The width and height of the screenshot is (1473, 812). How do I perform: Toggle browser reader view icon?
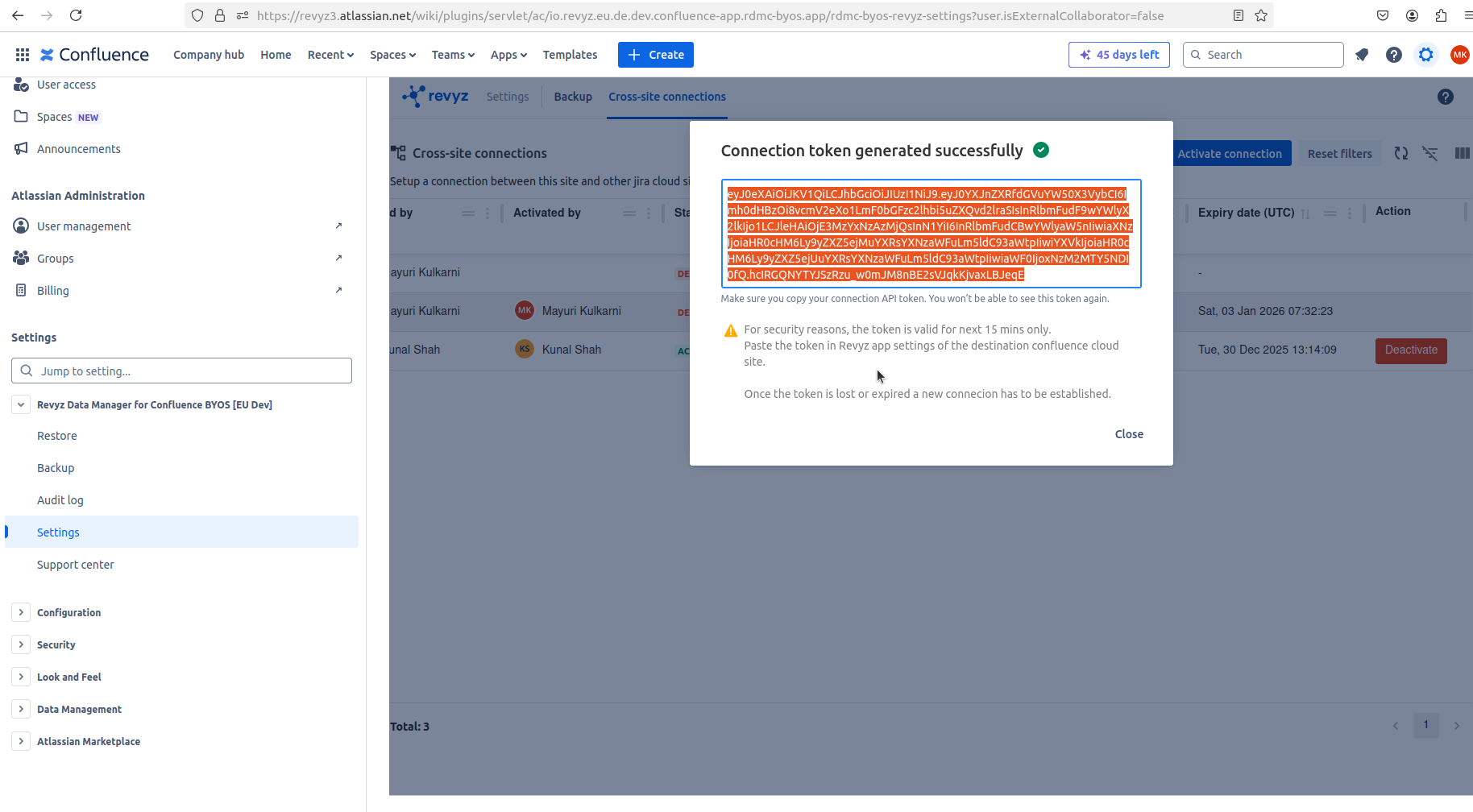pyautogui.click(x=1239, y=15)
